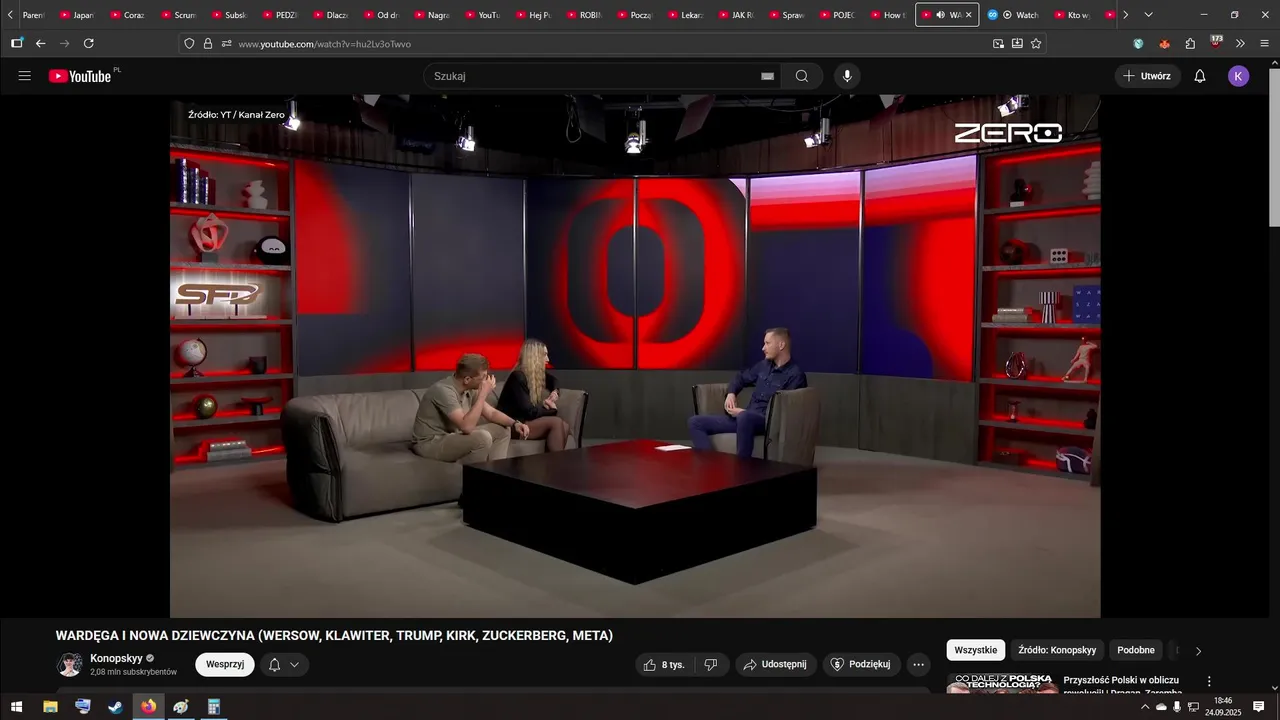
Task: Open more actions three-dot menu under video
Action: click(x=918, y=664)
